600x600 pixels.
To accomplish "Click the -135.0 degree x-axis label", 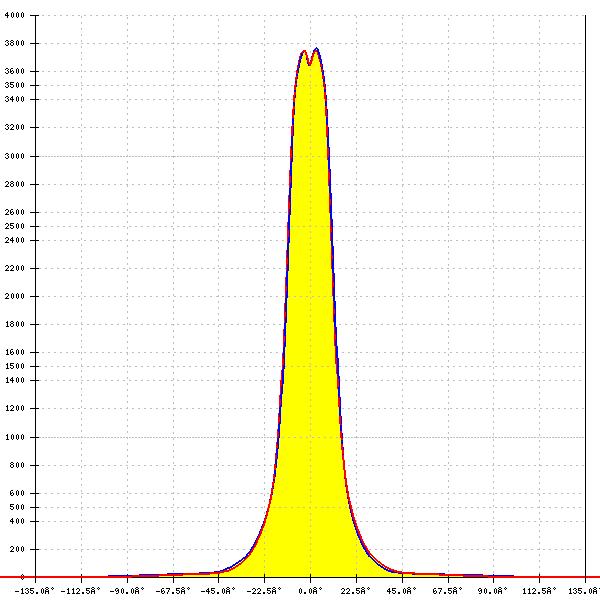I will [x=35, y=591].
